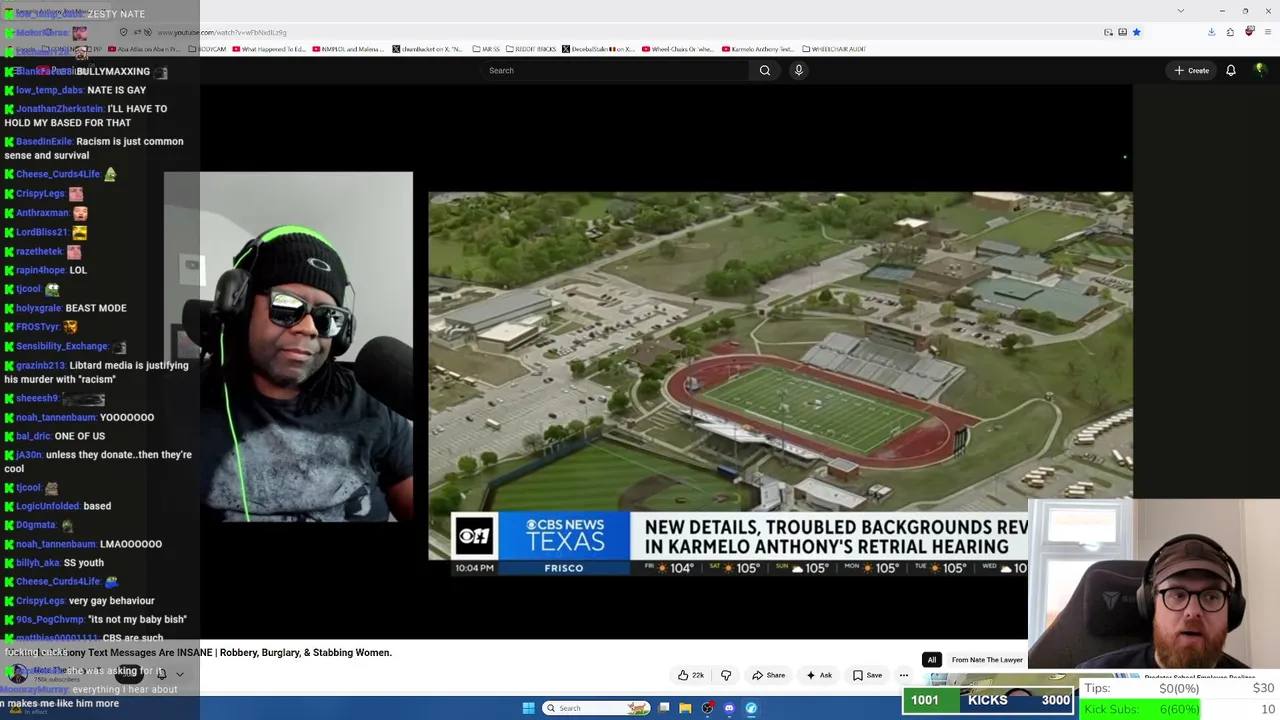
Task: Click the Ask button under the video
Action: click(819, 675)
